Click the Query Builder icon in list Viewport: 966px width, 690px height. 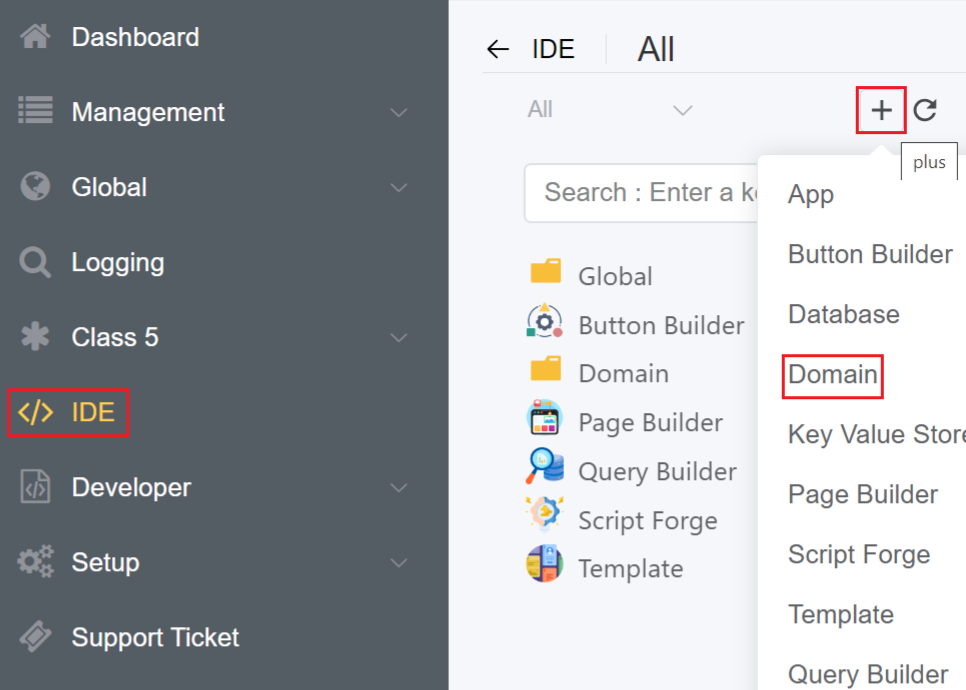[545, 468]
